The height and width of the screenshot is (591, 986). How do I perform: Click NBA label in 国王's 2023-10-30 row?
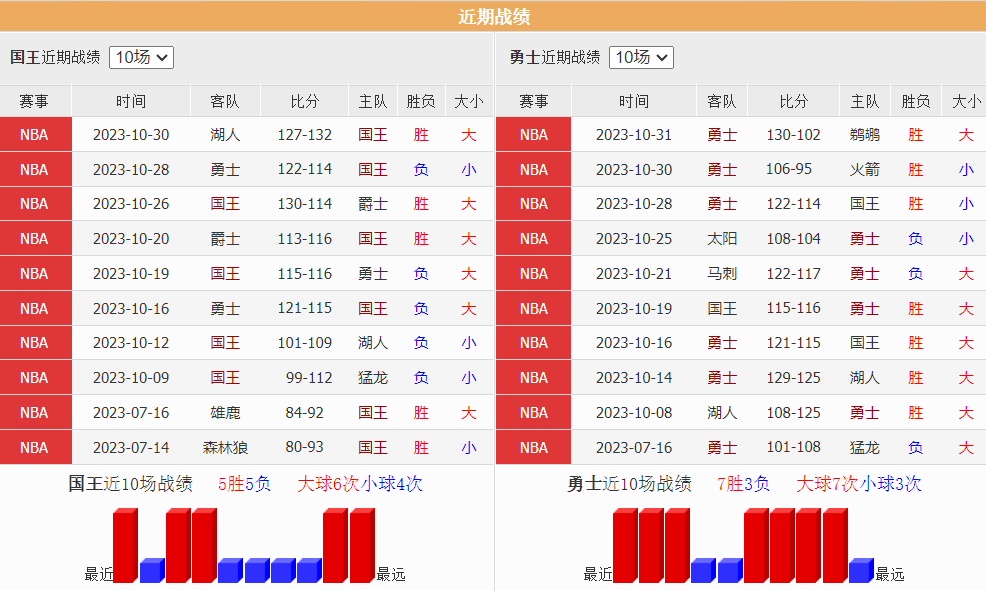pyautogui.click(x=34, y=135)
